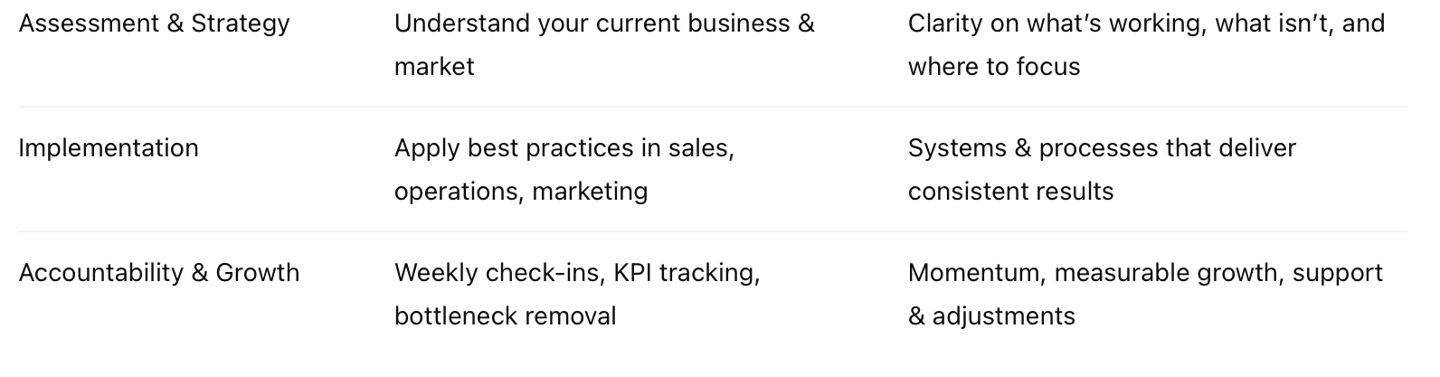Screen dimensions: 1440x377
Task: Select the 'Assessment & Strategy' row heading
Action: (x=154, y=24)
